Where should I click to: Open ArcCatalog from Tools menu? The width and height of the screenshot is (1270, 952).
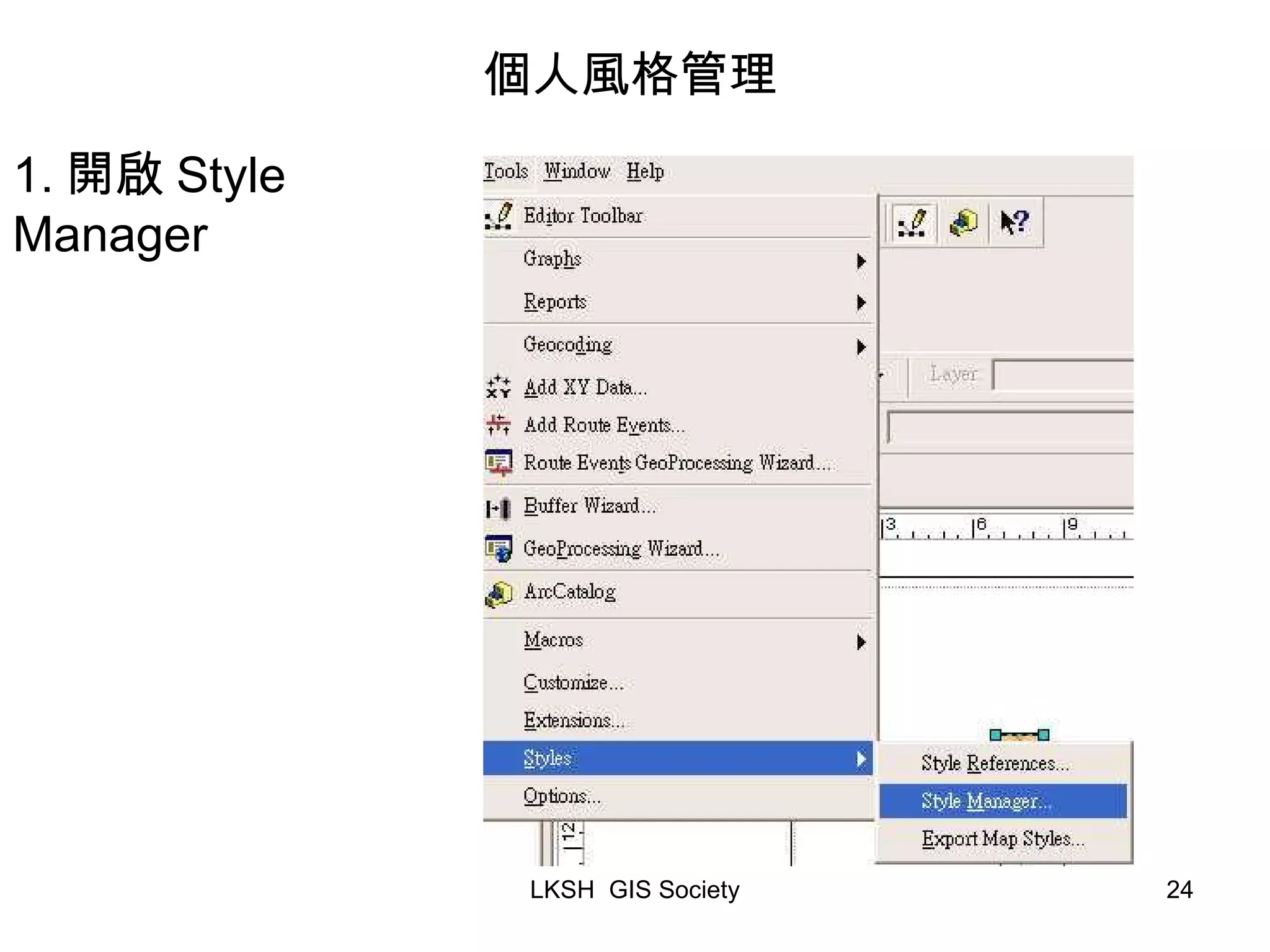pyautogui.click(x=677, y=593)
